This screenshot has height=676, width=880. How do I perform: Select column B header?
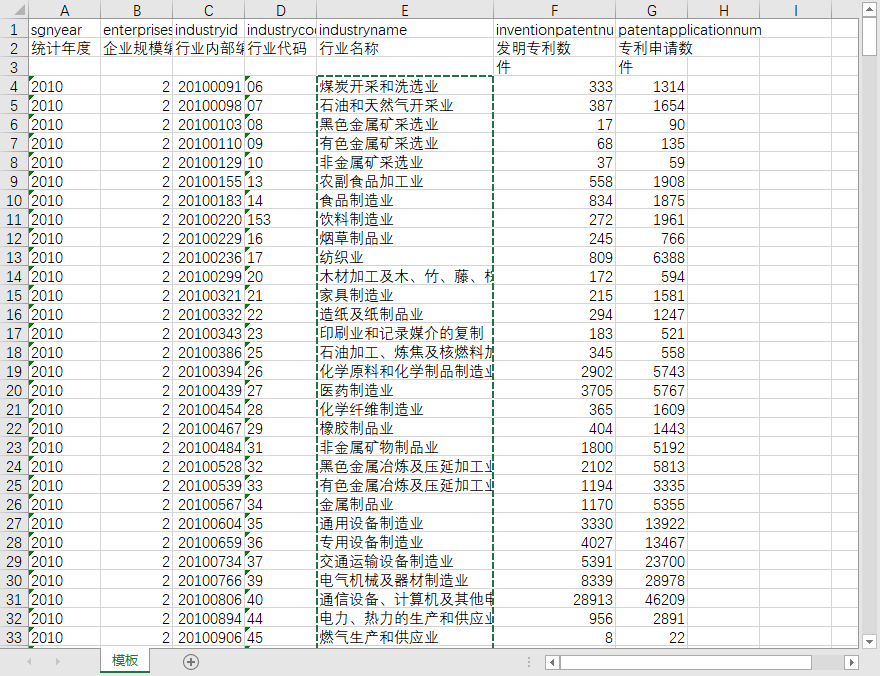tap(136, 10)
